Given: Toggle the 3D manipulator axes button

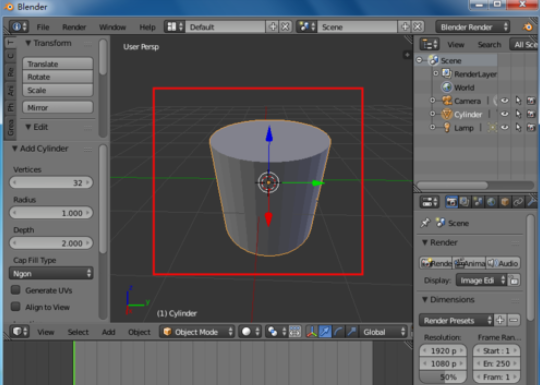Looking at the screenshot, I should [312, 332].
